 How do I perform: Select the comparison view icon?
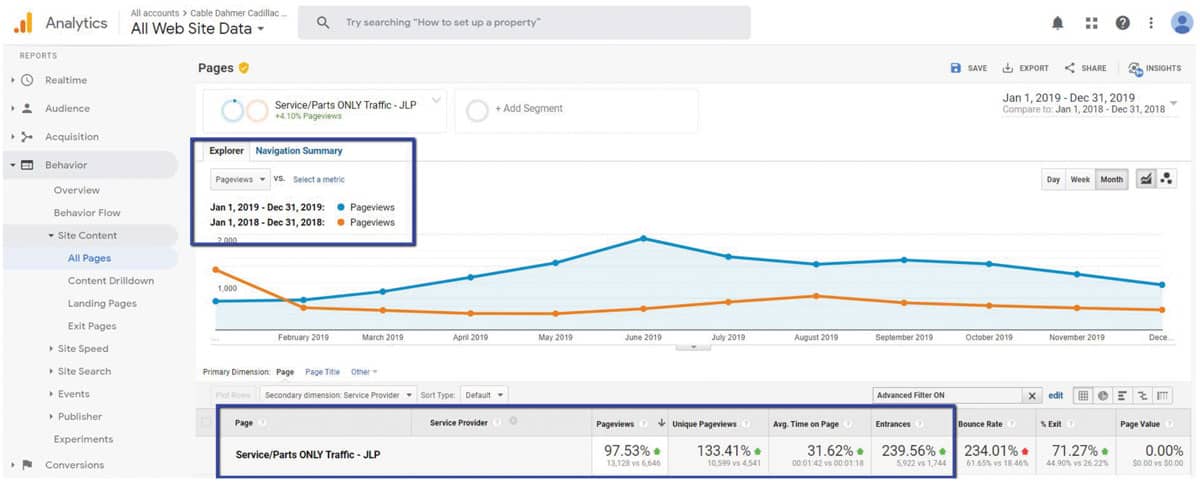coord(1143,396)
